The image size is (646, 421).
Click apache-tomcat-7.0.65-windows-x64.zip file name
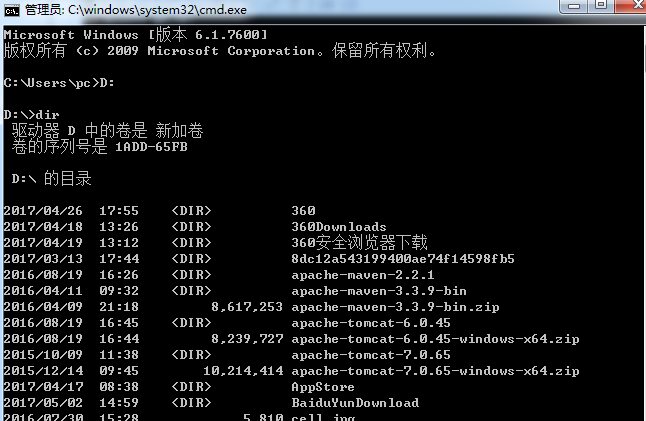(x=435, y=371)
